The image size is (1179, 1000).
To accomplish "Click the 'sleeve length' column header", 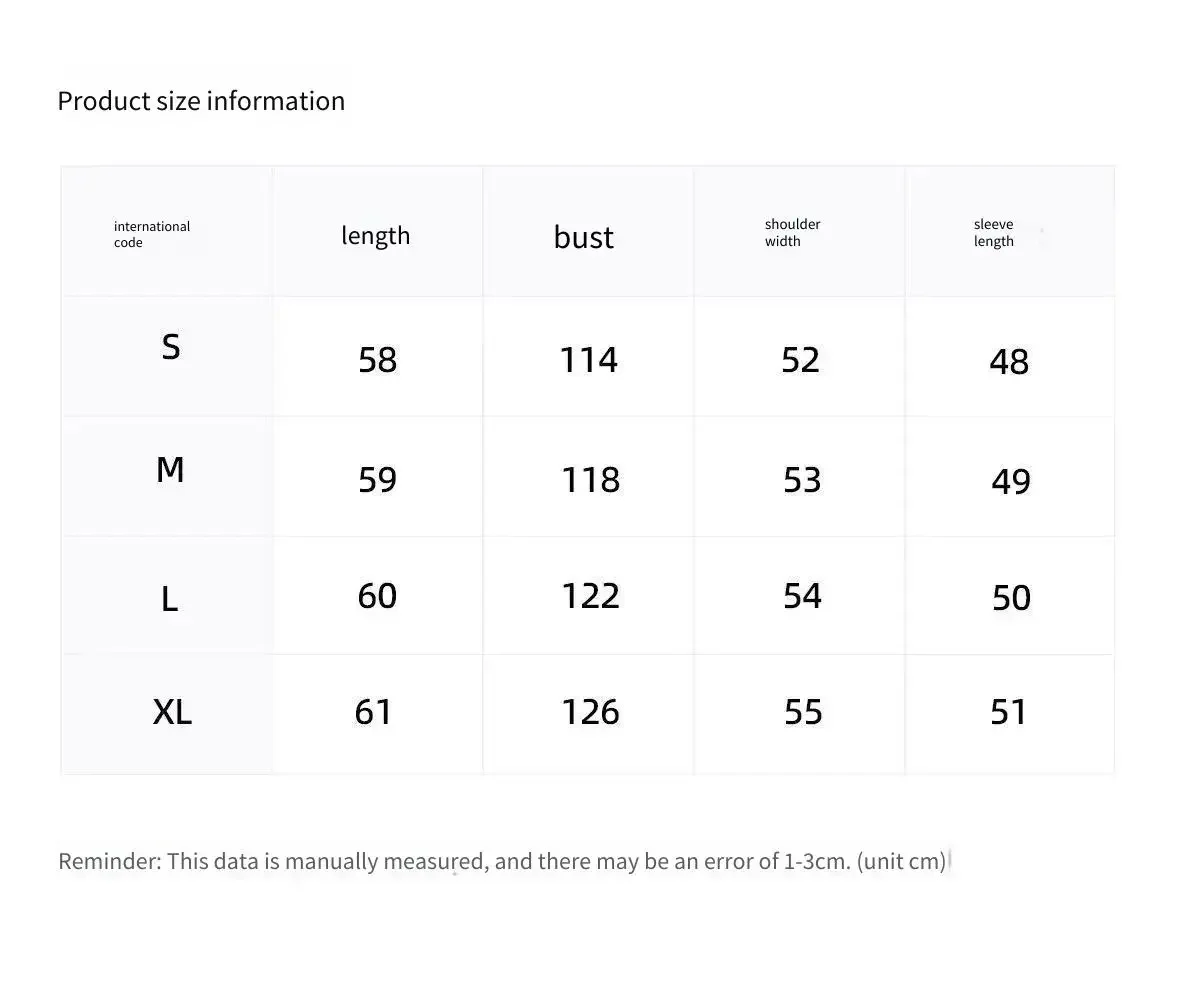I will pos(994,232).
